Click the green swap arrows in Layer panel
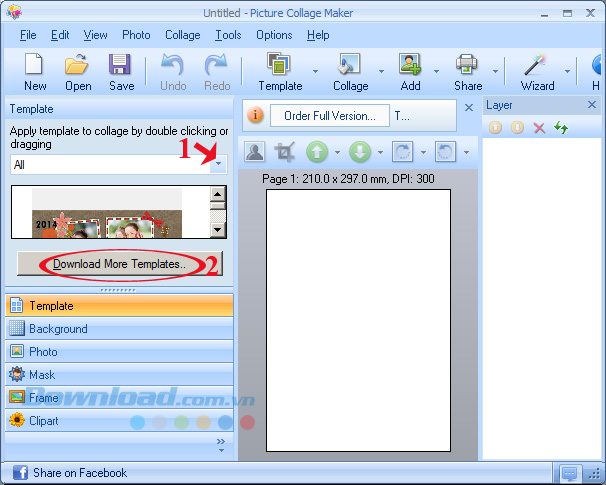 coord(561,128)
